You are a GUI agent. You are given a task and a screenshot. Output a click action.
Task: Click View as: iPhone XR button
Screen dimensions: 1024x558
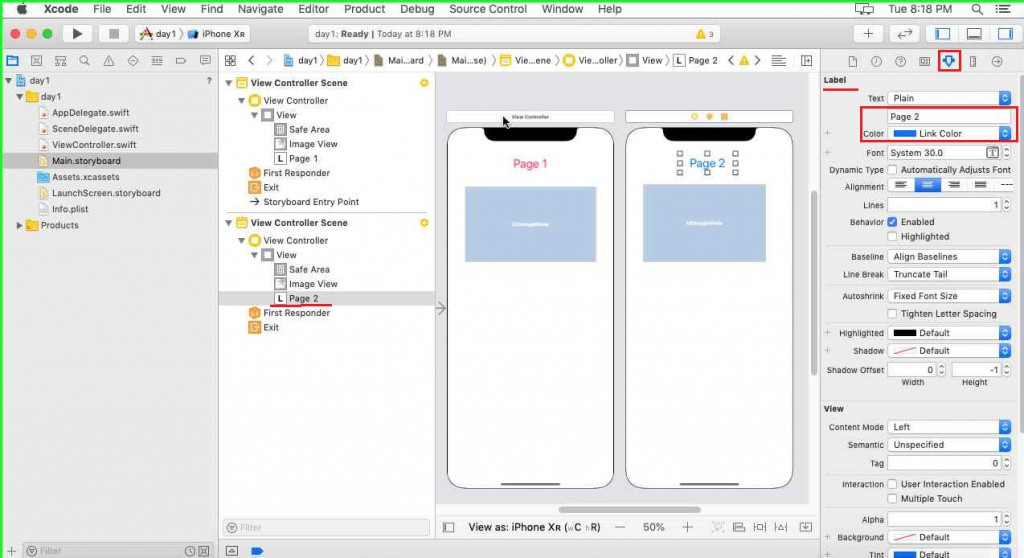(534, 527)
